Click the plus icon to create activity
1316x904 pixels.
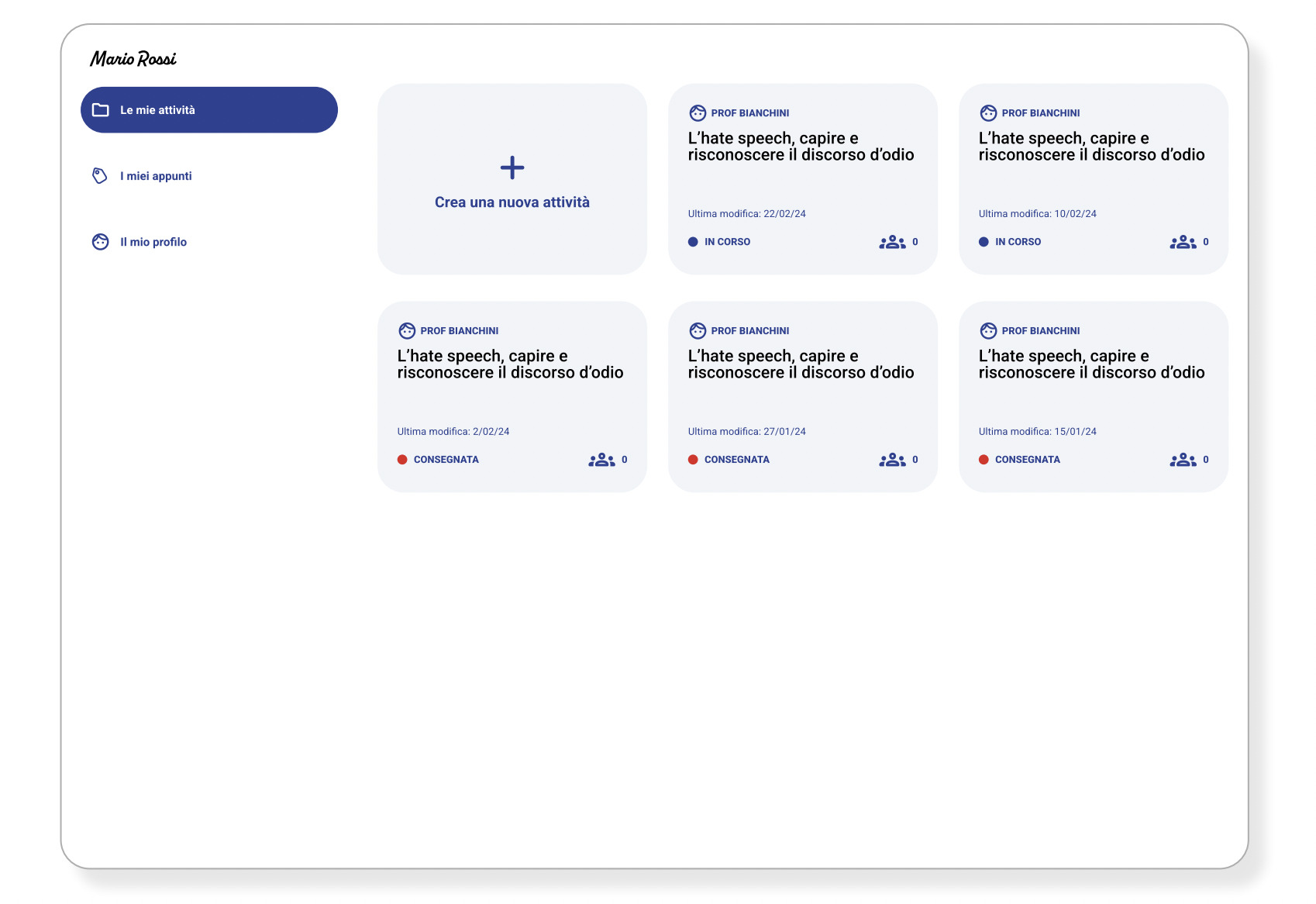coord(512,167)
